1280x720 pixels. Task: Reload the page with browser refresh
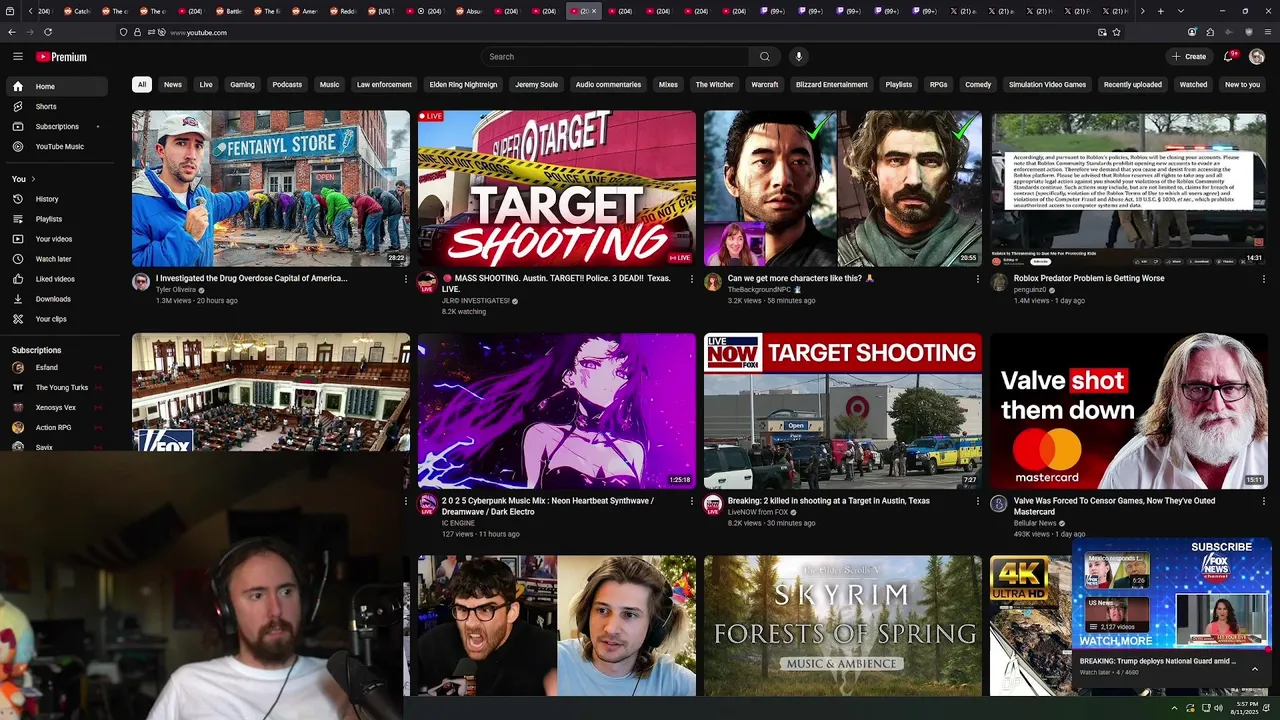tap(48, 32)
